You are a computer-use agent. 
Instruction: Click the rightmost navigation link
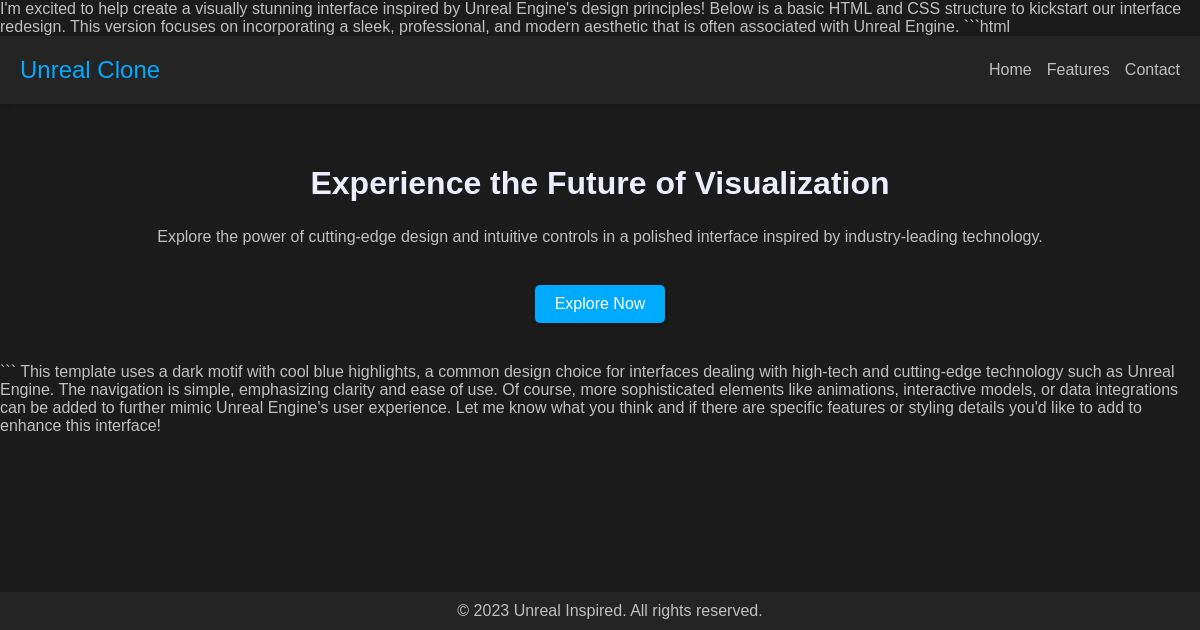[1152, 70]
